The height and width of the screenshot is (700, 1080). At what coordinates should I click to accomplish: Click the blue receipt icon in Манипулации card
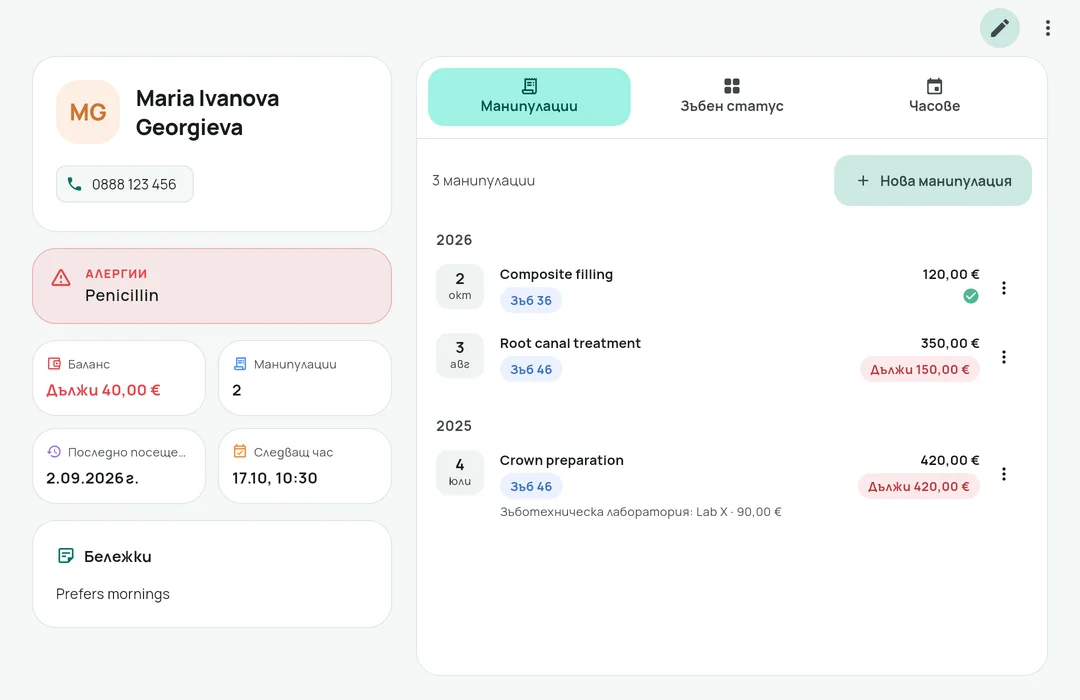(x=240, y=364)
